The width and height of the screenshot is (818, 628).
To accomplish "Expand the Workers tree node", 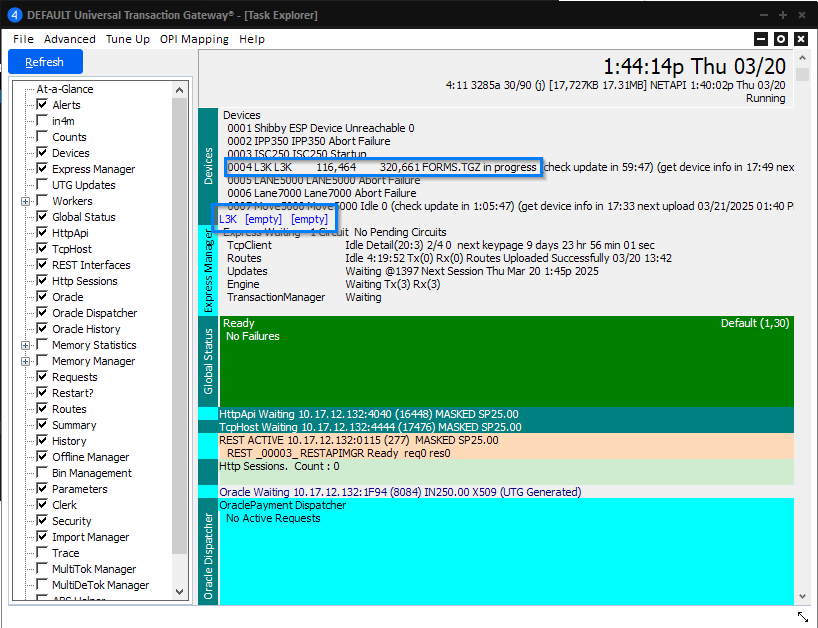I will [26, 201].
